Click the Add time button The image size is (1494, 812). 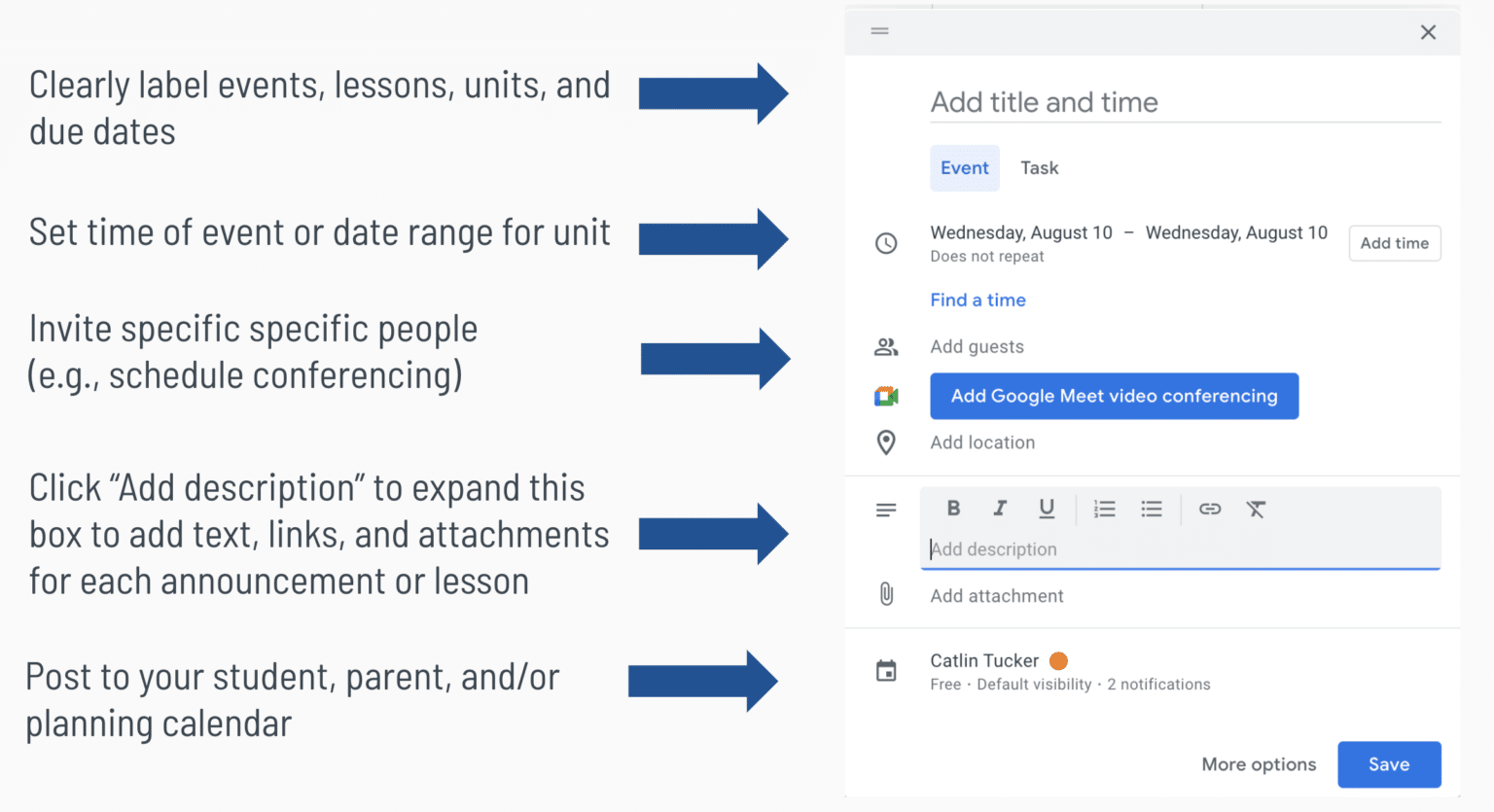[1394, 243]
